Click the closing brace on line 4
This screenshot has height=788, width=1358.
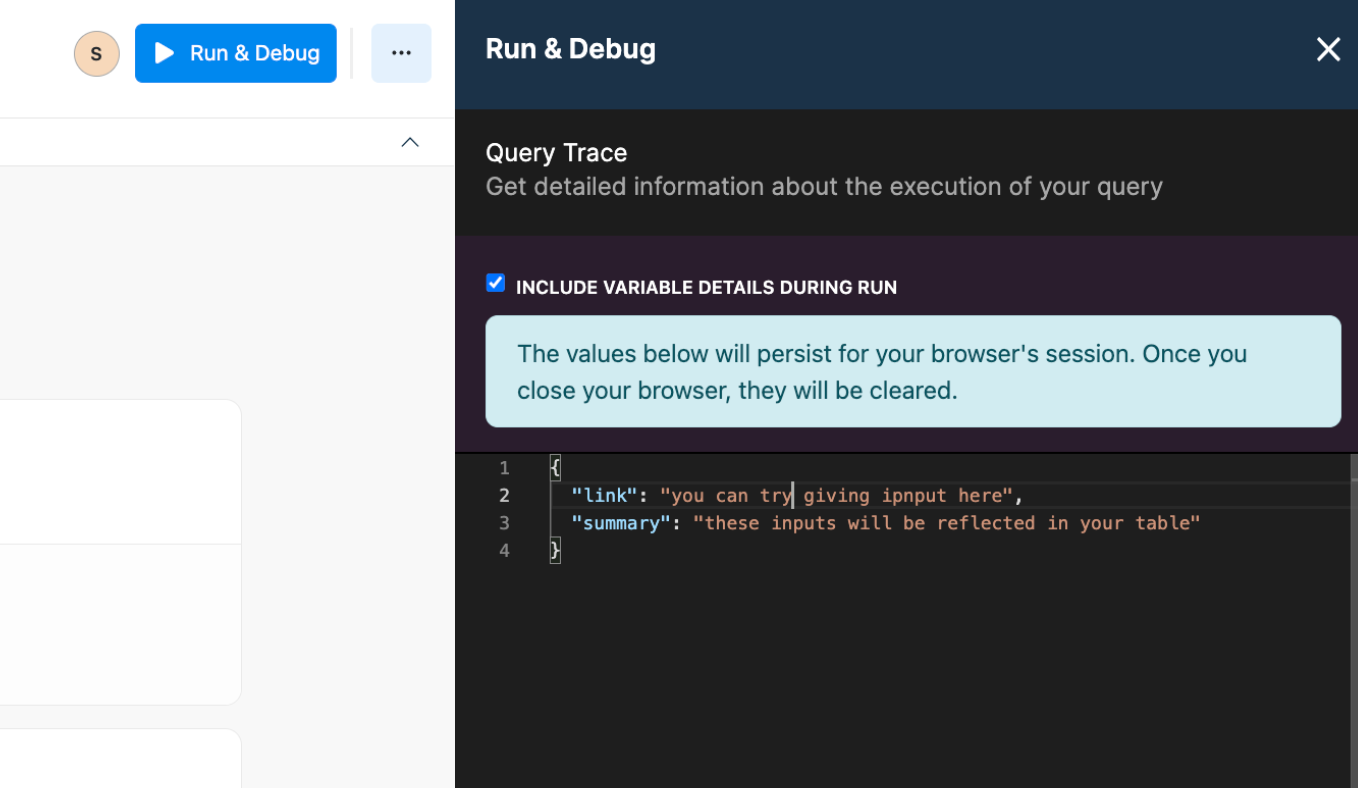[555, 550]
